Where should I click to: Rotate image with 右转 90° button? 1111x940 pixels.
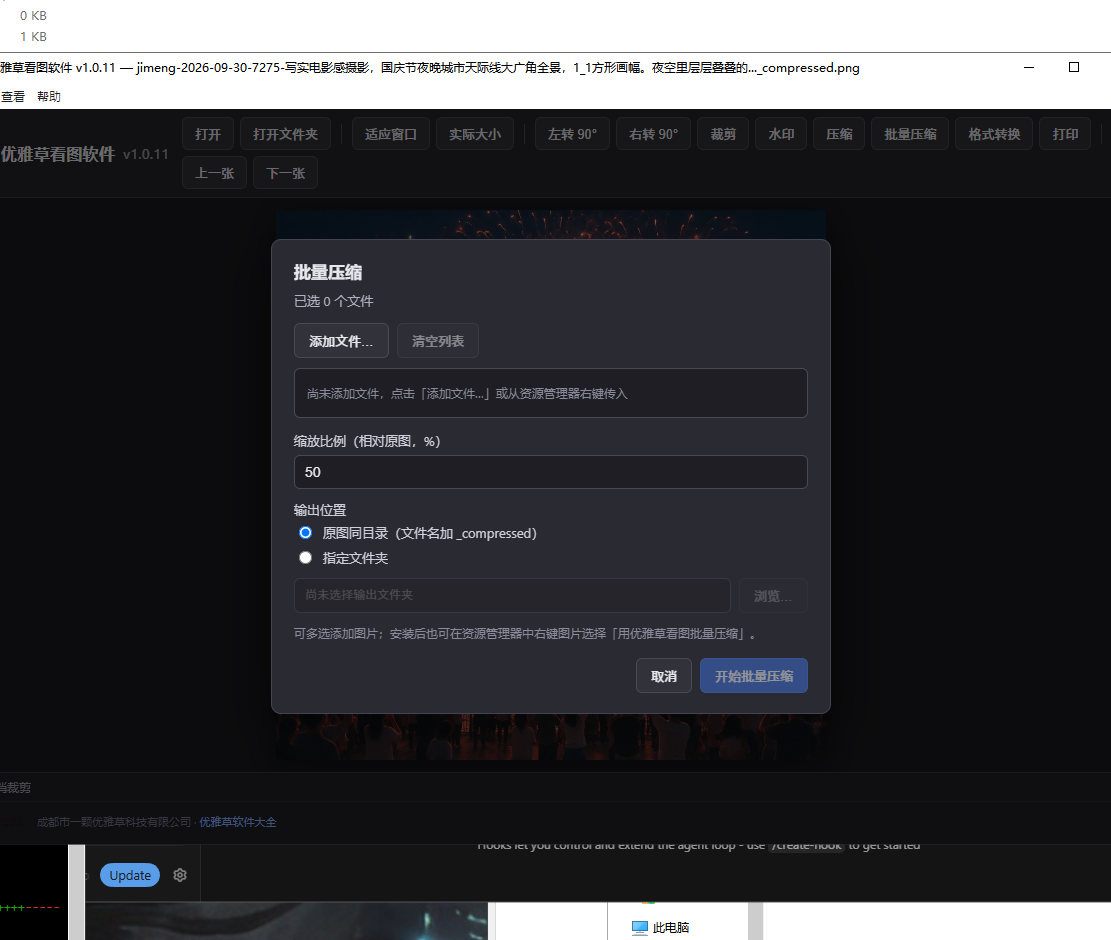coord(653,134)
